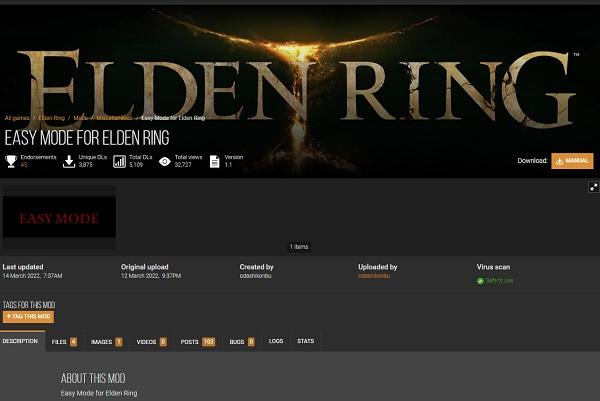The width and height of the screenshot is (600, 401).
Task: Expand the image gallery to fullscreen
Action: [593, 187]
